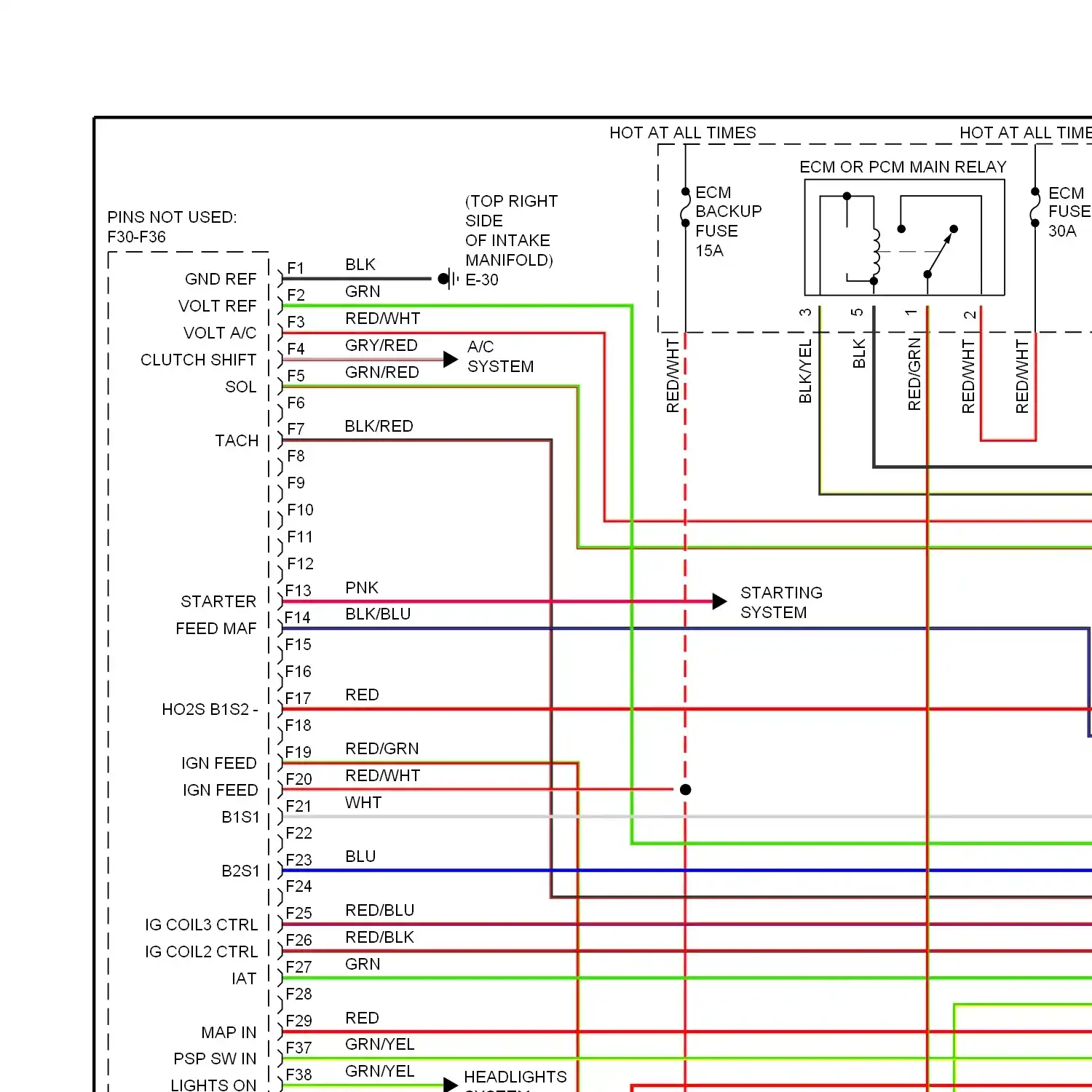Image resolution: width=1092 pixels, height=1092 pixels.
Task: Click the 'CLUTCH SHIFT' signal label
Action: (198, 360)
